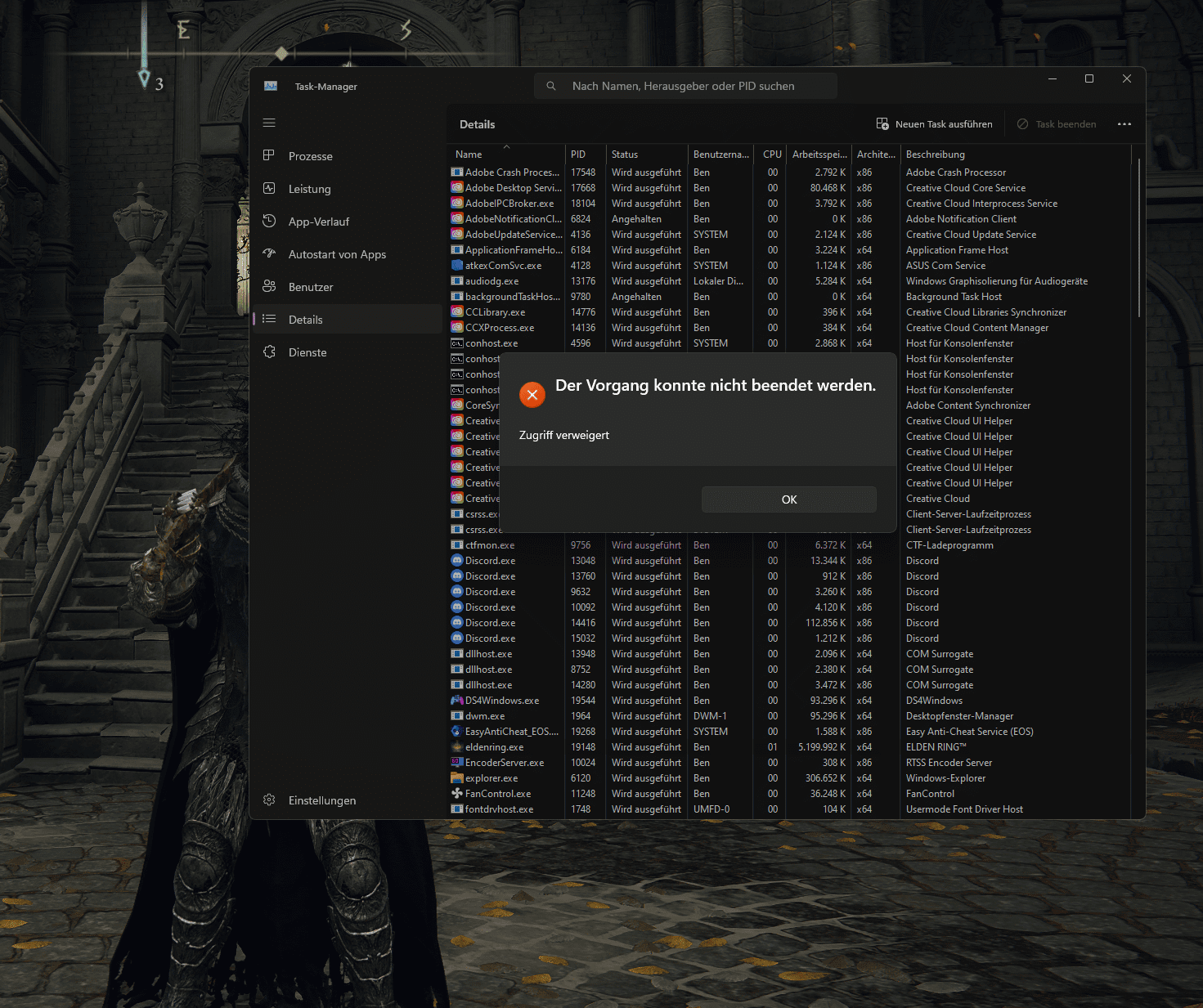Click the CCLibrary.exe icon
Screen dimensions: 1203x1008
tap(457, 312)
